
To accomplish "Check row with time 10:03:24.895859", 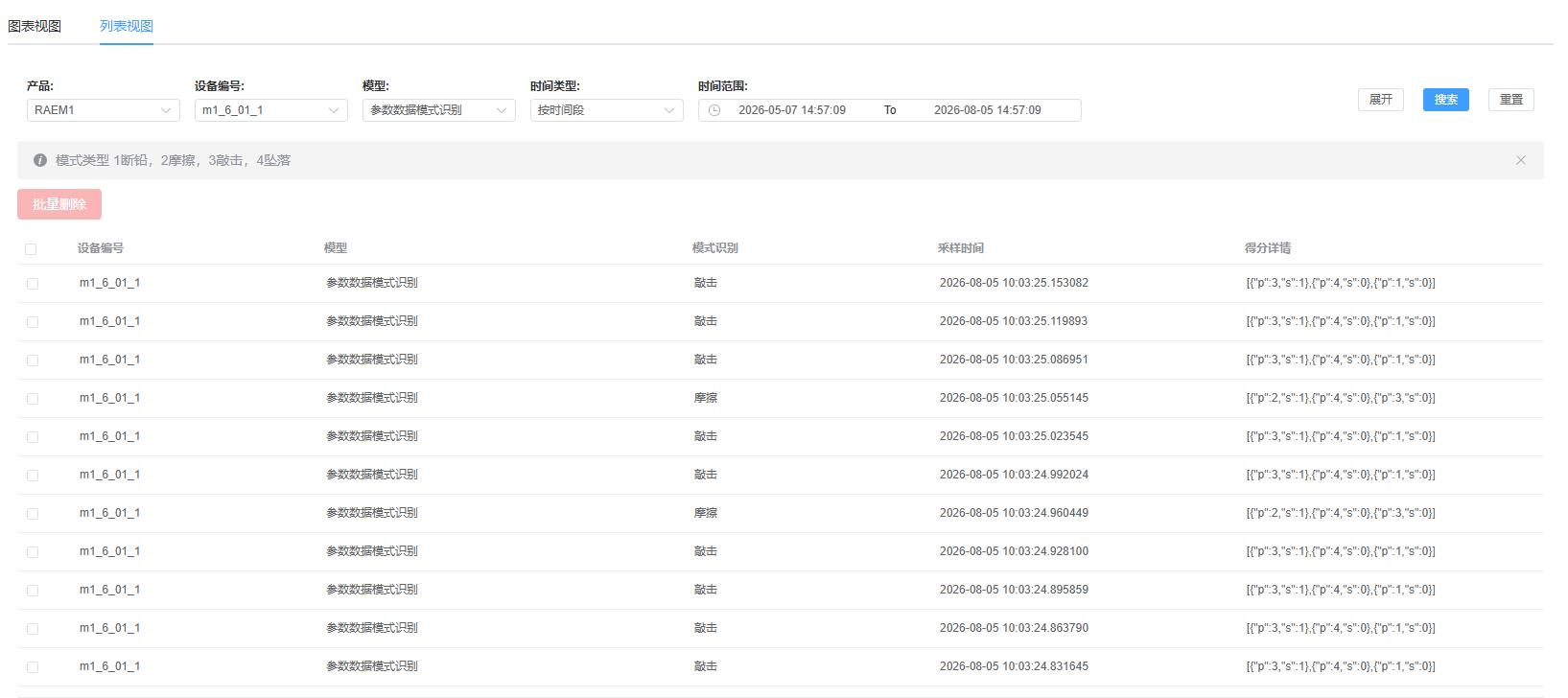I will click(33, 591).
